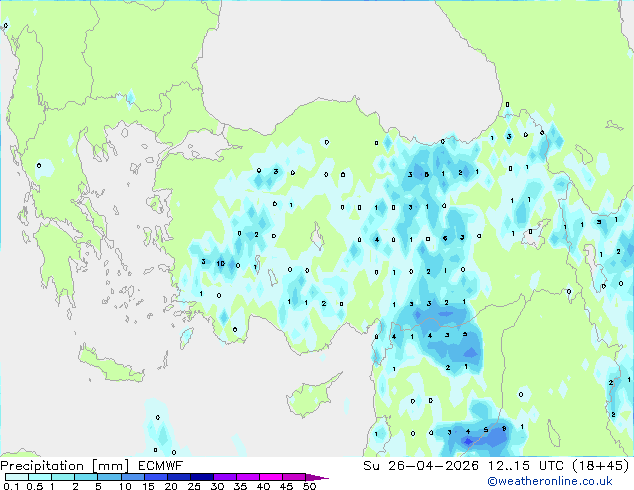Click the '(18+45)' forecast run text
This screenshot has width=634, height=490.
click(x=601, y=466)
